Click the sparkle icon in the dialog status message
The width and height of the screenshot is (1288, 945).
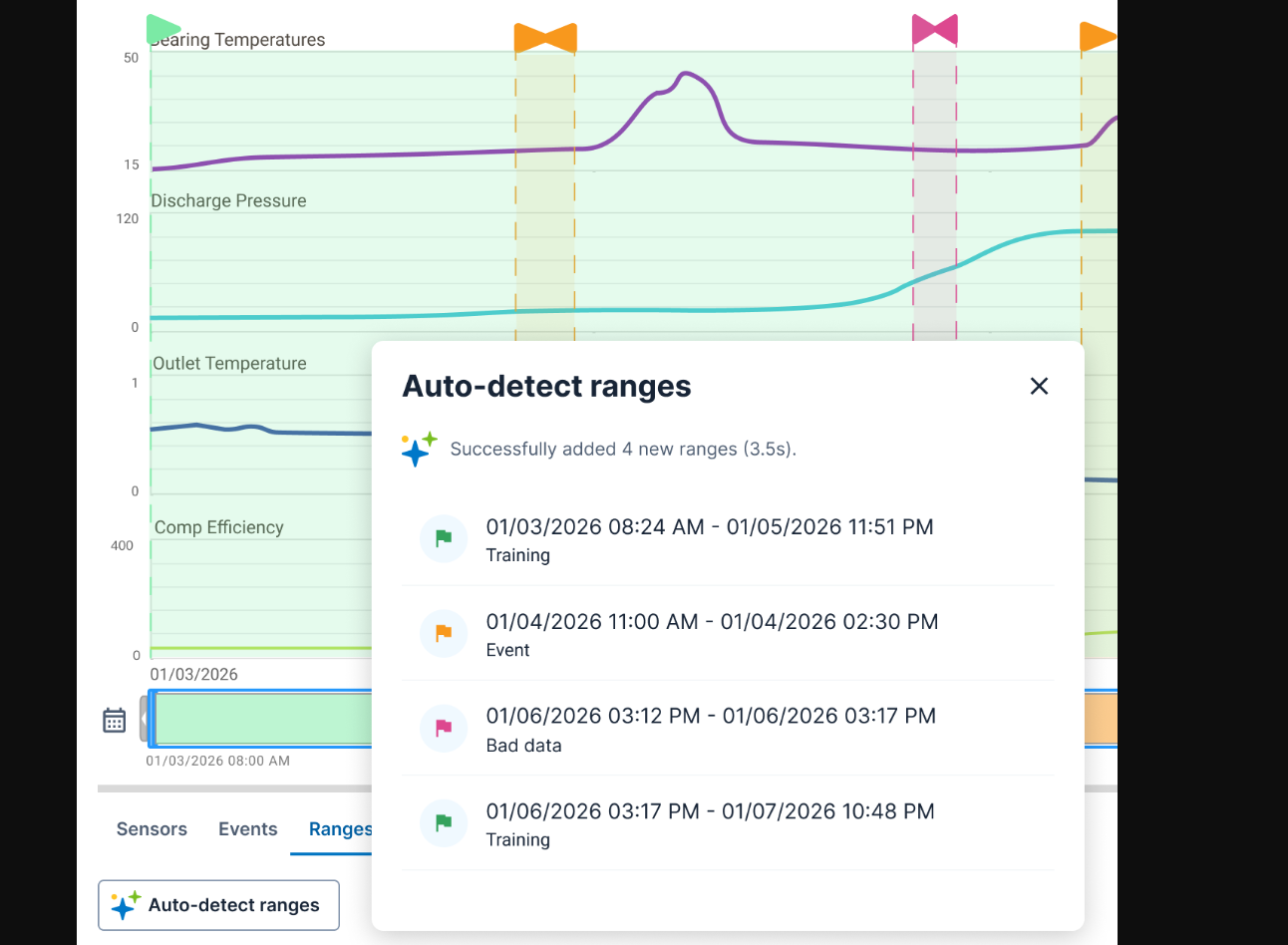(419, 450)
